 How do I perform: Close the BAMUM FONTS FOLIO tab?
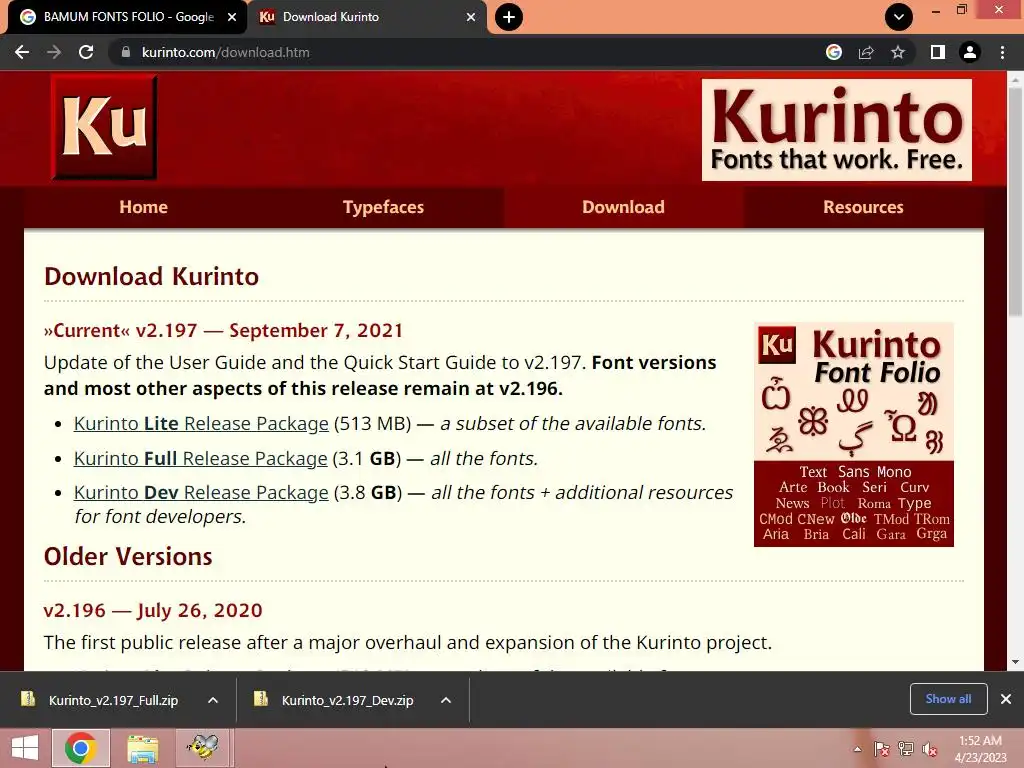tap(232, 17)
